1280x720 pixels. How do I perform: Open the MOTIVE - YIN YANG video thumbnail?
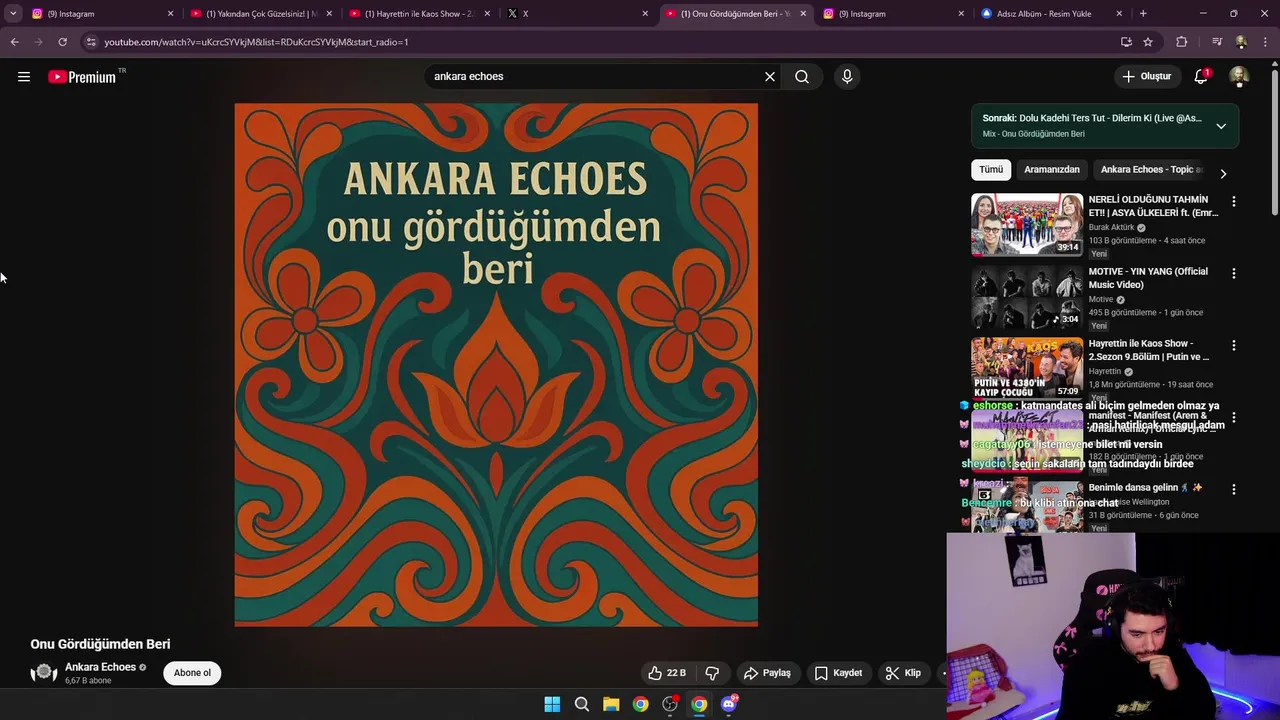click(x=1027, y=296)
